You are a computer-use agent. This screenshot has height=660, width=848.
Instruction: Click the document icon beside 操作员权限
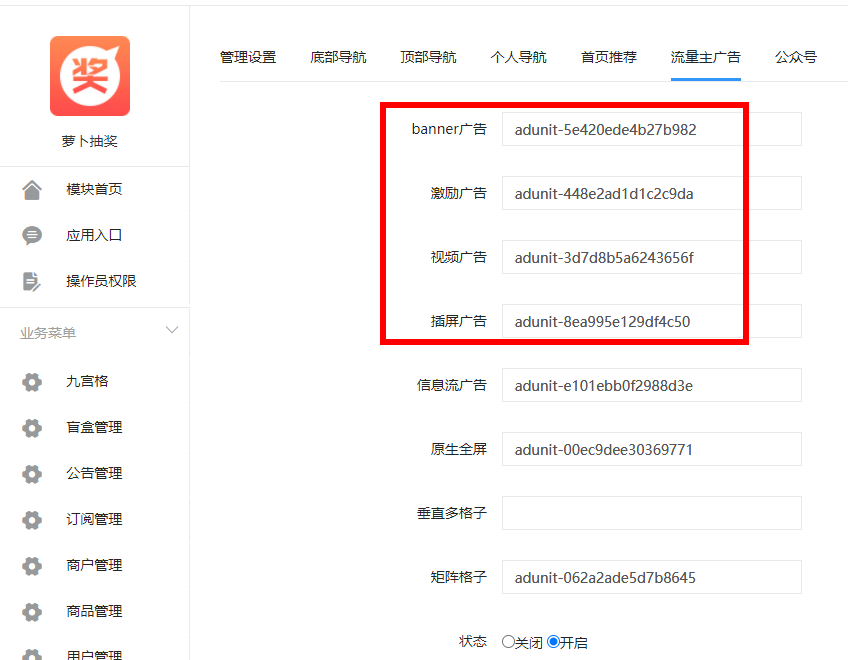[32, 282]
